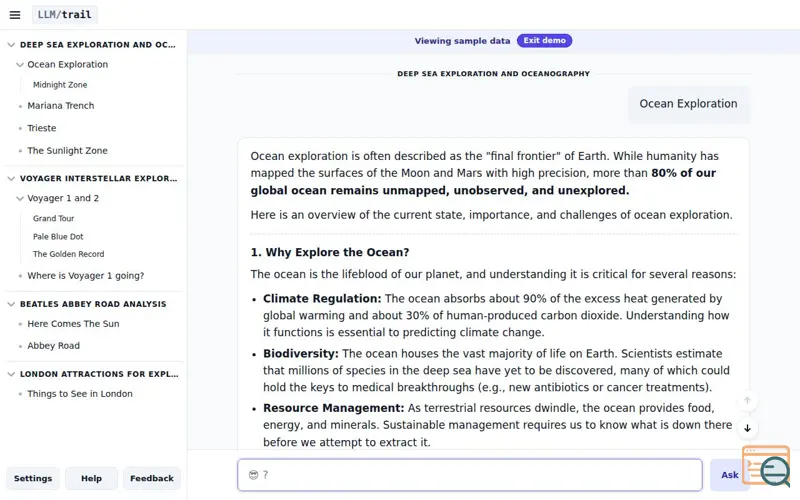
Task: Open The Golden Record item
Action: pyautogui.click(x=68, y=254)
